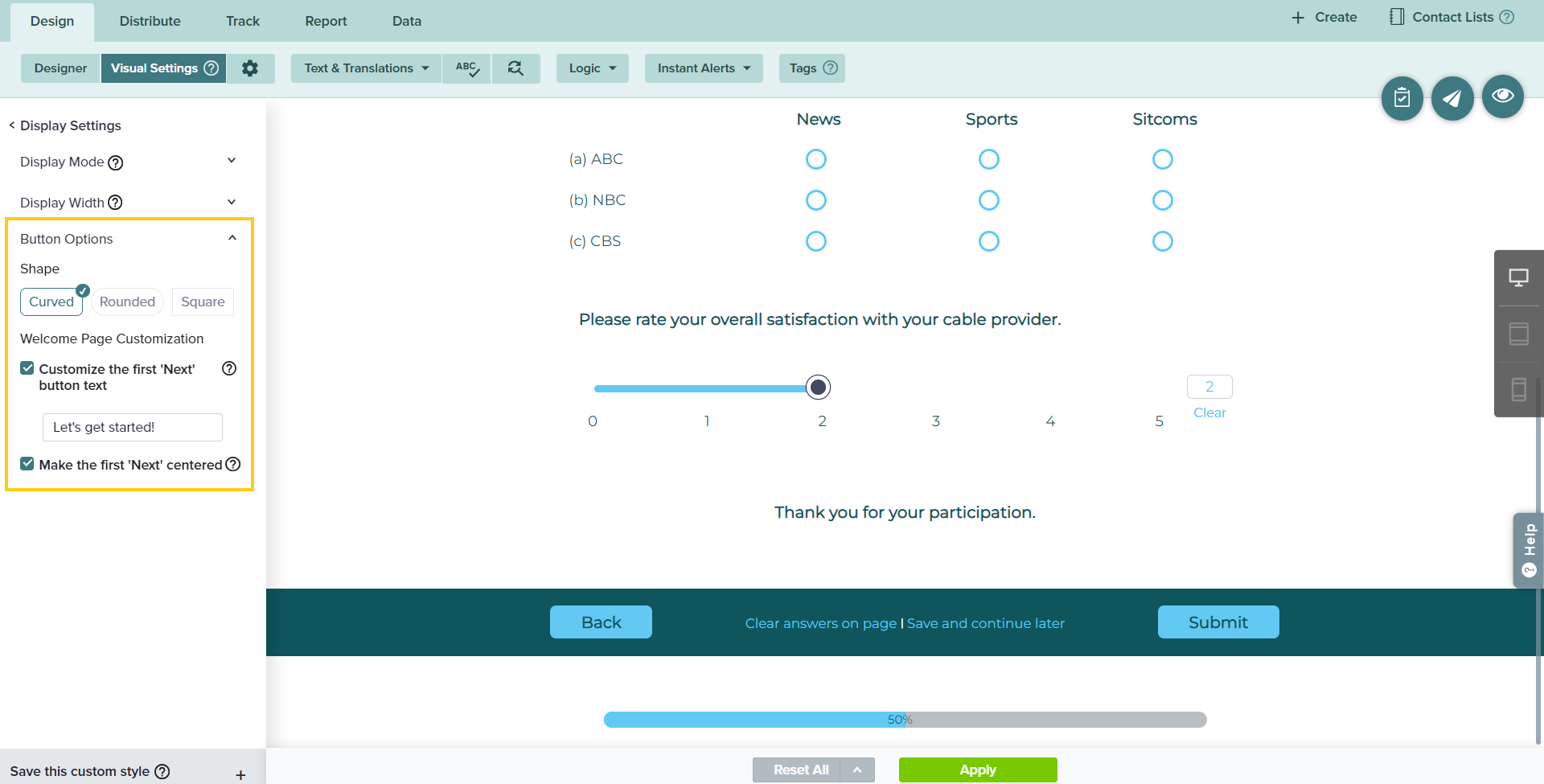Click the satisfaction slider handle

click(818, 388)
